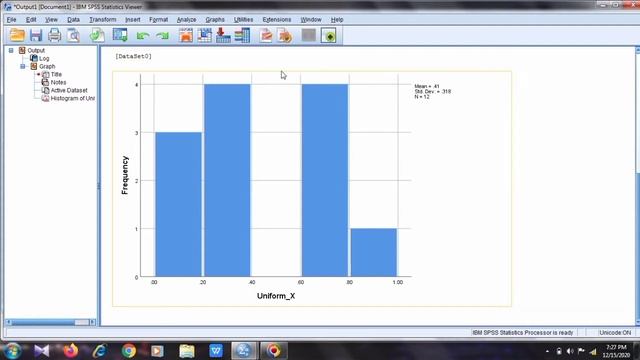Viewport: 640px width, 360px height.
Task: Select Graph item in the outline
Action: (x=47, y=66)
